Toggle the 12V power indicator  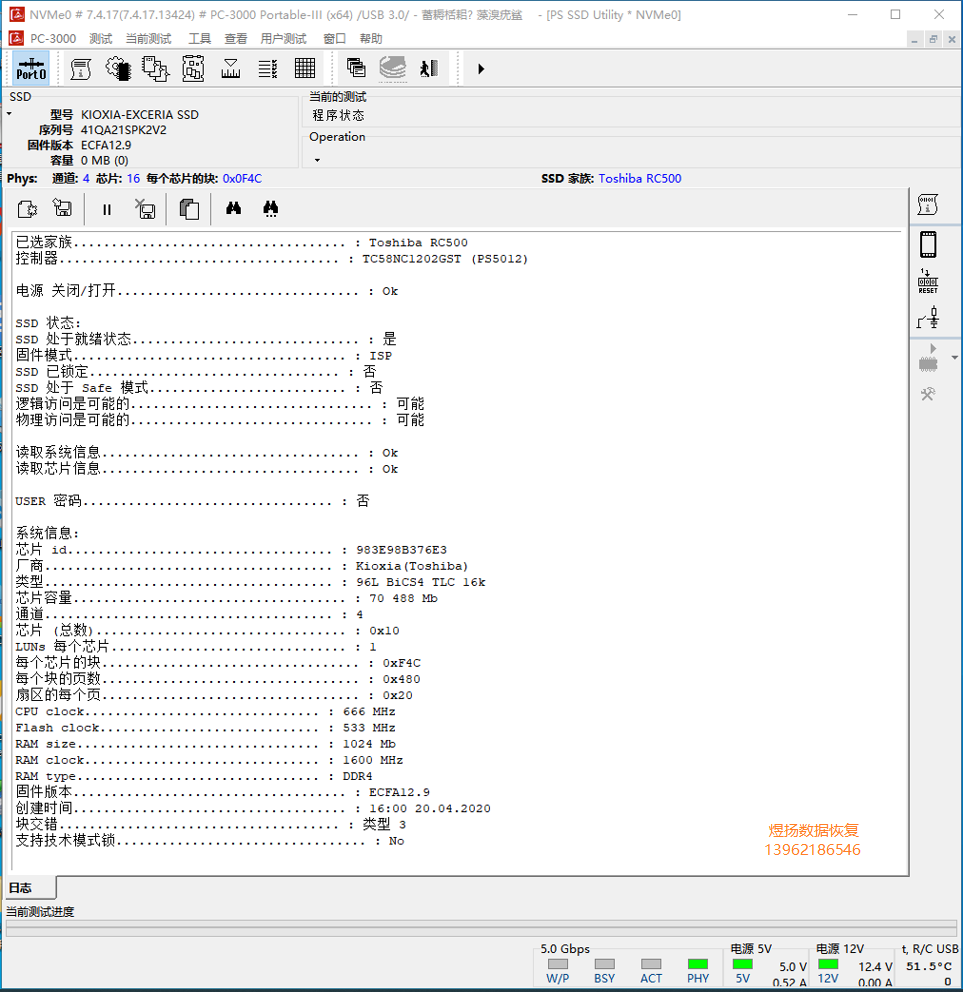(828, 964)
